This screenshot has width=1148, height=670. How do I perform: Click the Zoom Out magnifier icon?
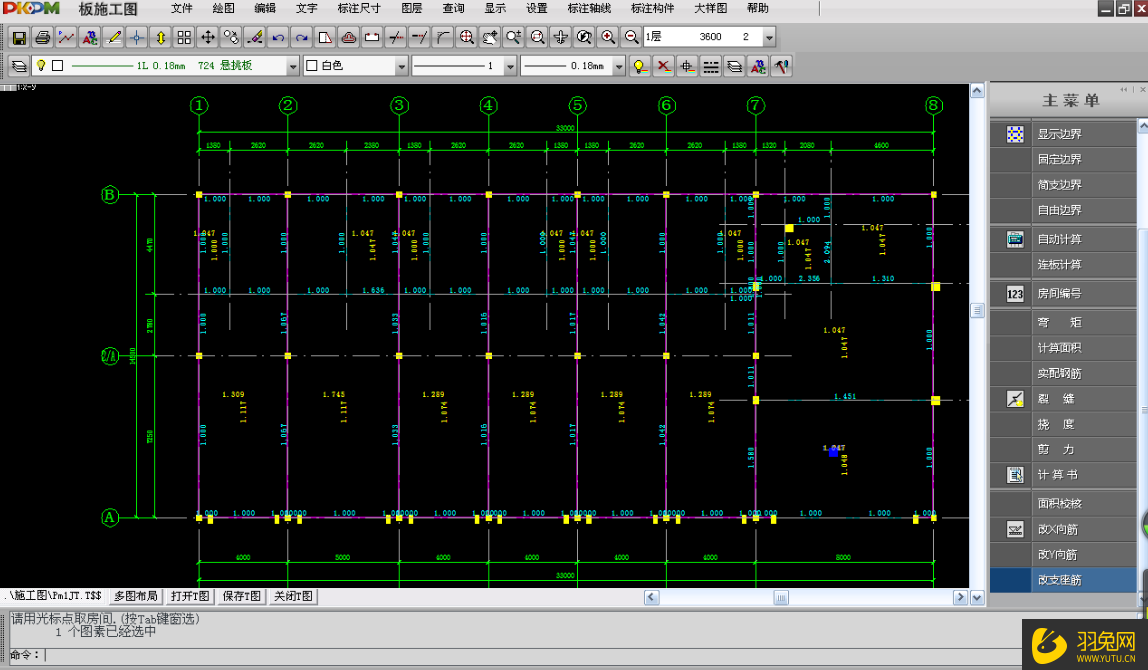click(x=631, y=38)
